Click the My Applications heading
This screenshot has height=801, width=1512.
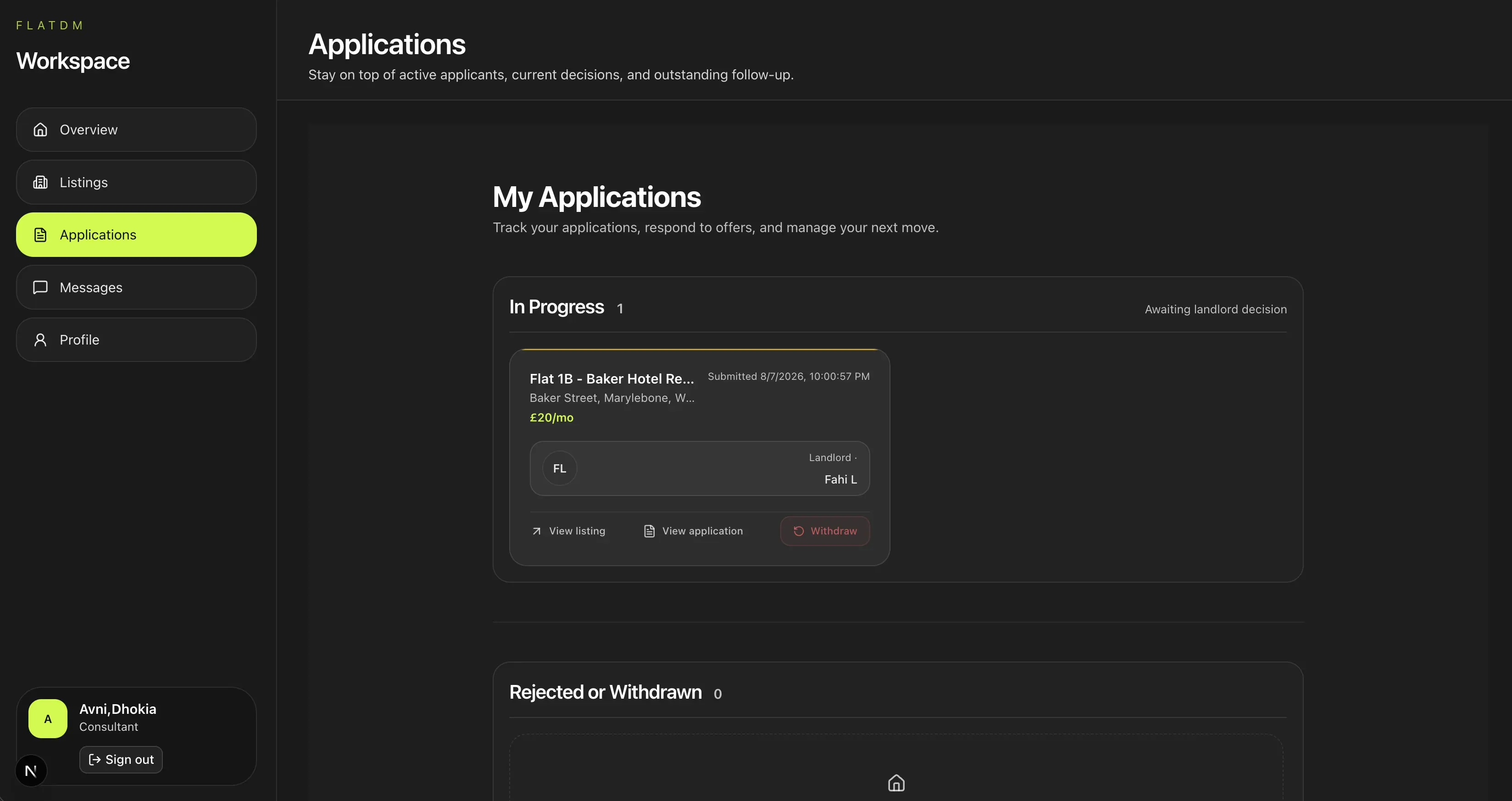coord(597,197)
